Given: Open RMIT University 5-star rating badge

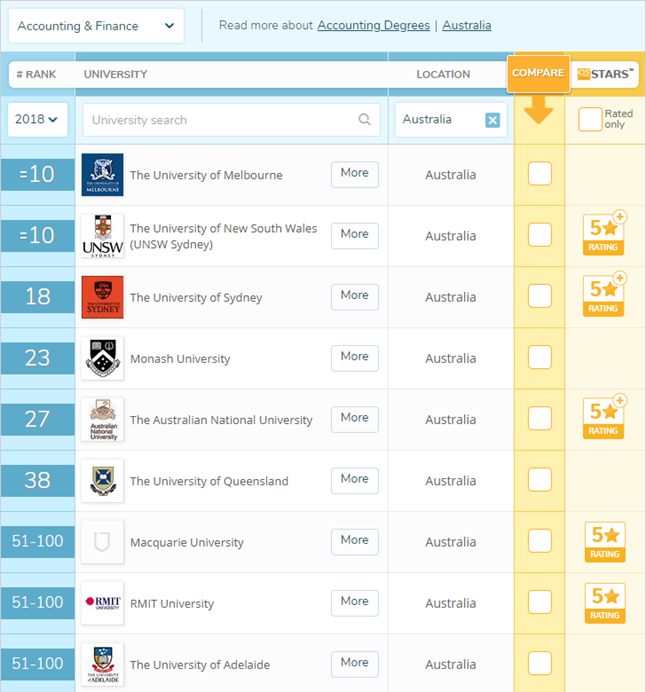Looking at the screenshot, I should (605, 603).
